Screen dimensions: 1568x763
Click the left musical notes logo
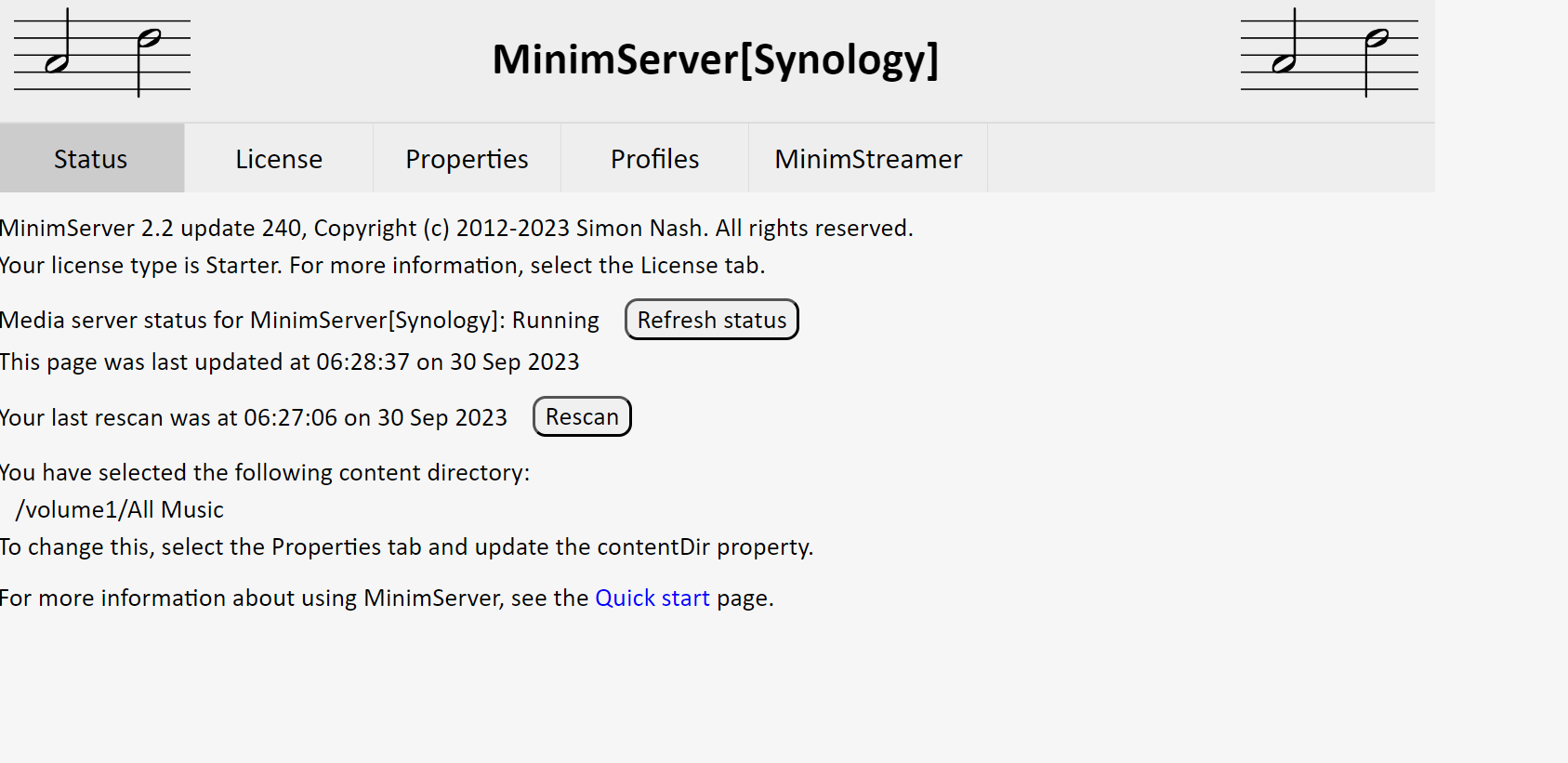coord(102,53)
